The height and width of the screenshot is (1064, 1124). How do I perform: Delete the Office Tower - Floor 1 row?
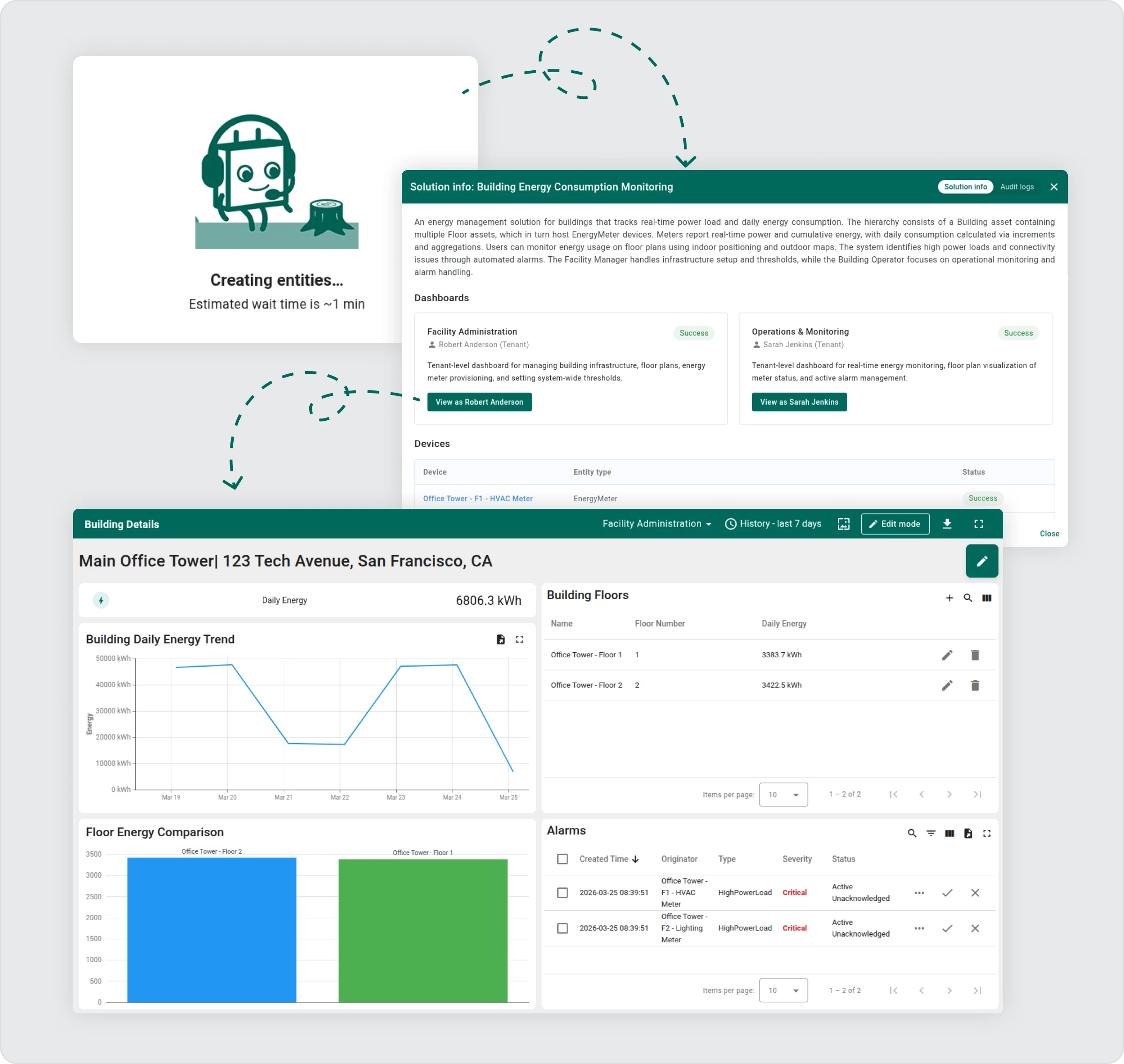(975, 655)
